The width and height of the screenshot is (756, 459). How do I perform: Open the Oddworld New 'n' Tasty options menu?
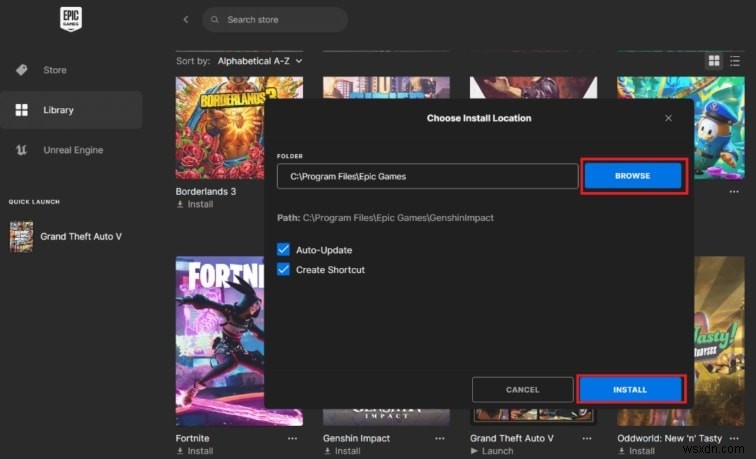(734, 438)
